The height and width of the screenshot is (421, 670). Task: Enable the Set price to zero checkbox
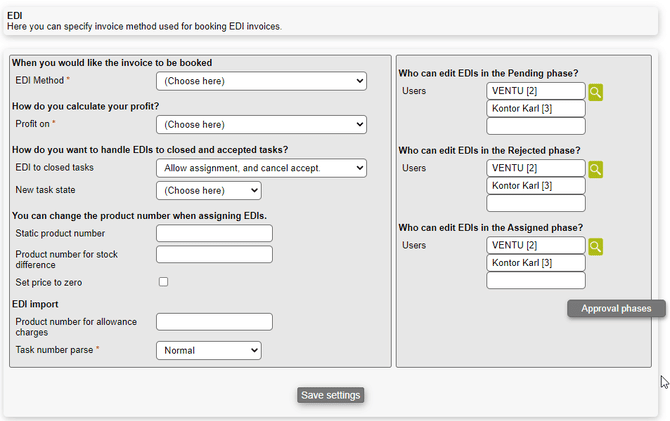click(x=164, y=282)
